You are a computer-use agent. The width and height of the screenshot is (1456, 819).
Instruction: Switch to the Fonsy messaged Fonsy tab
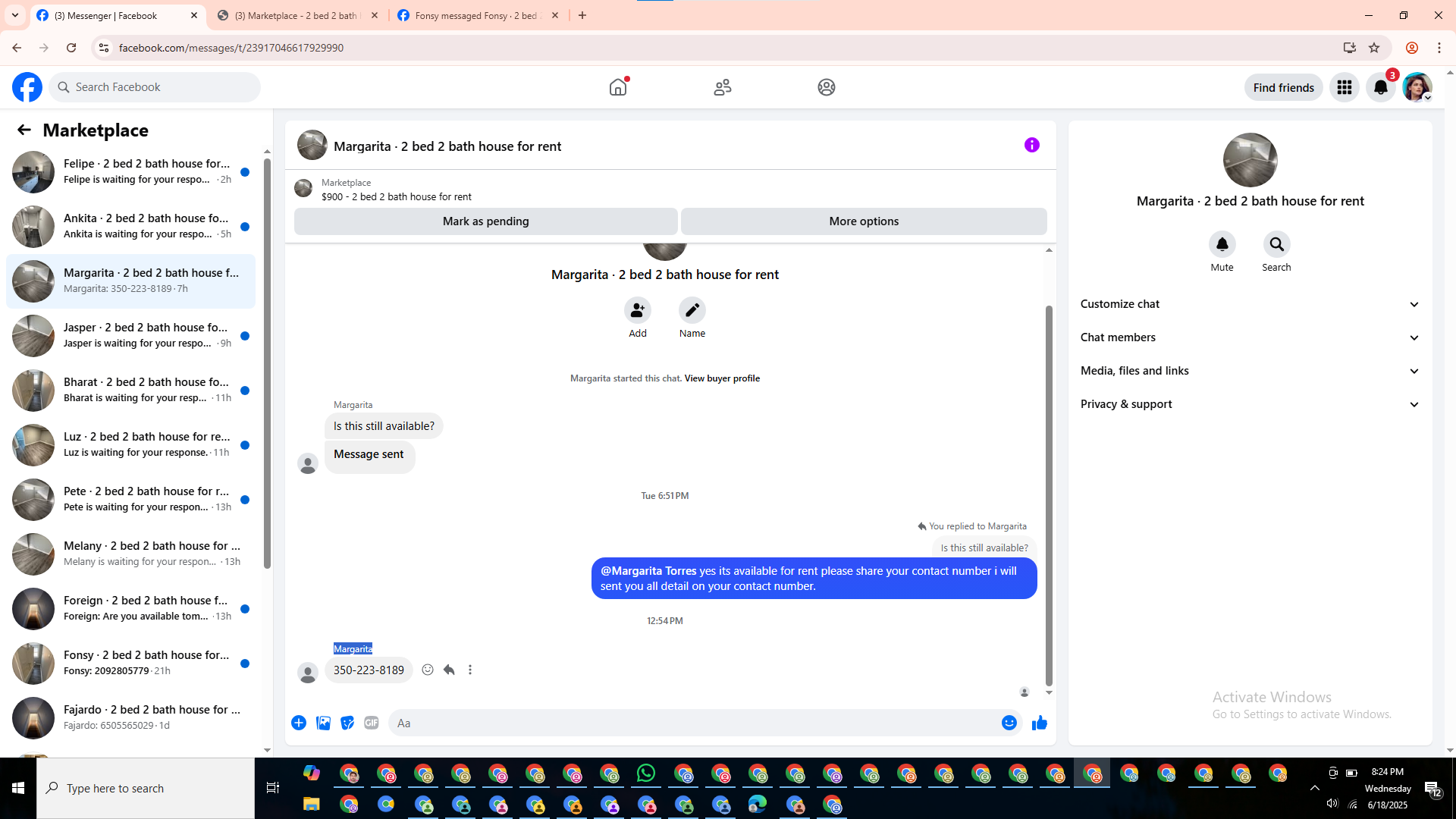coord(478,15)
